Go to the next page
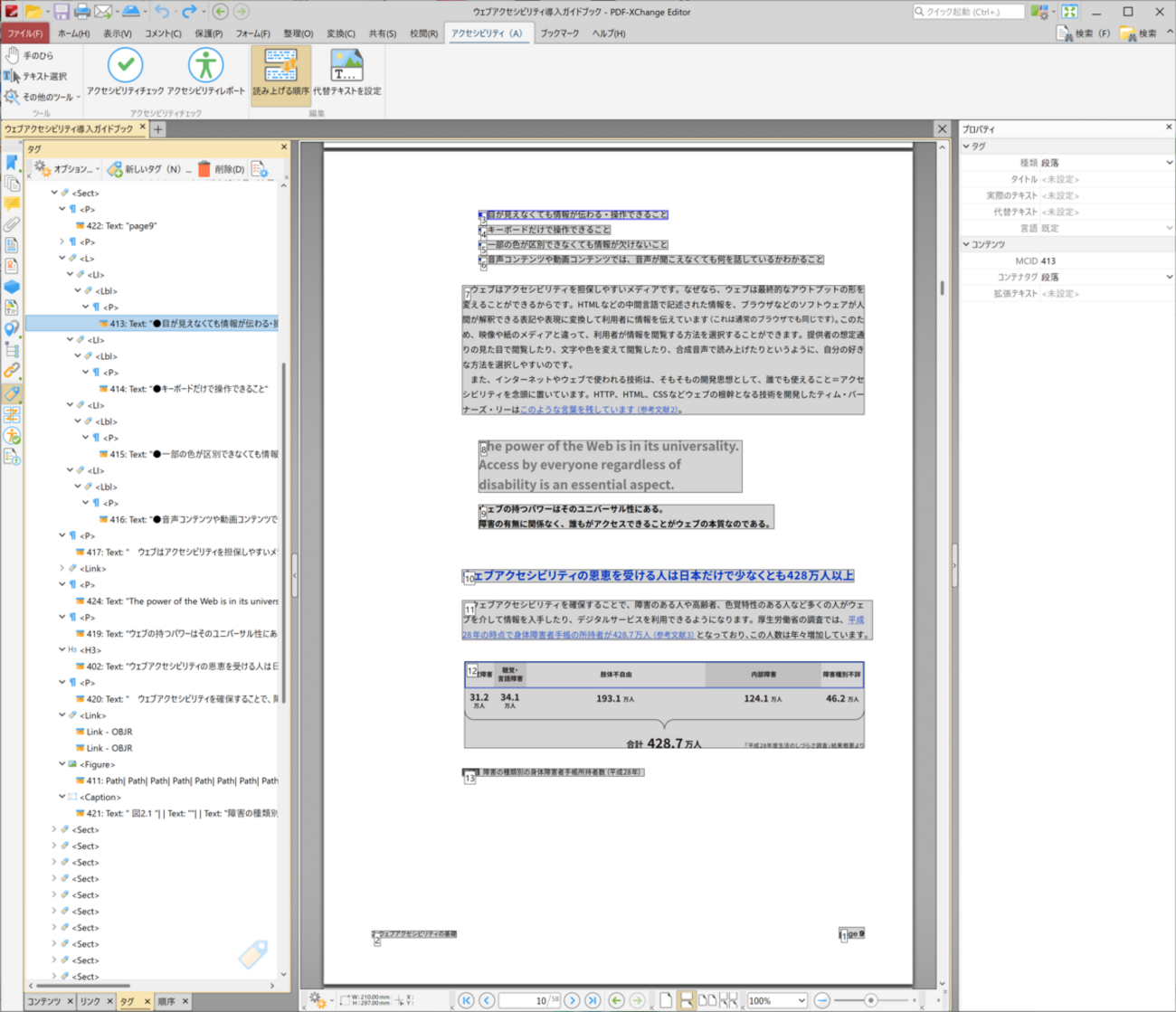1176x1012 pixels. coord(572,1000)
